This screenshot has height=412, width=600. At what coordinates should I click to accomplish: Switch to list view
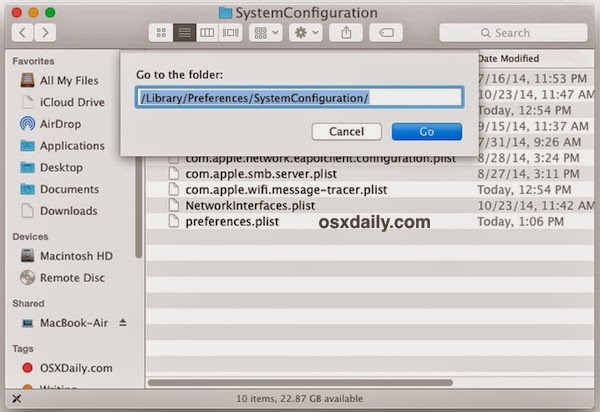184,33
